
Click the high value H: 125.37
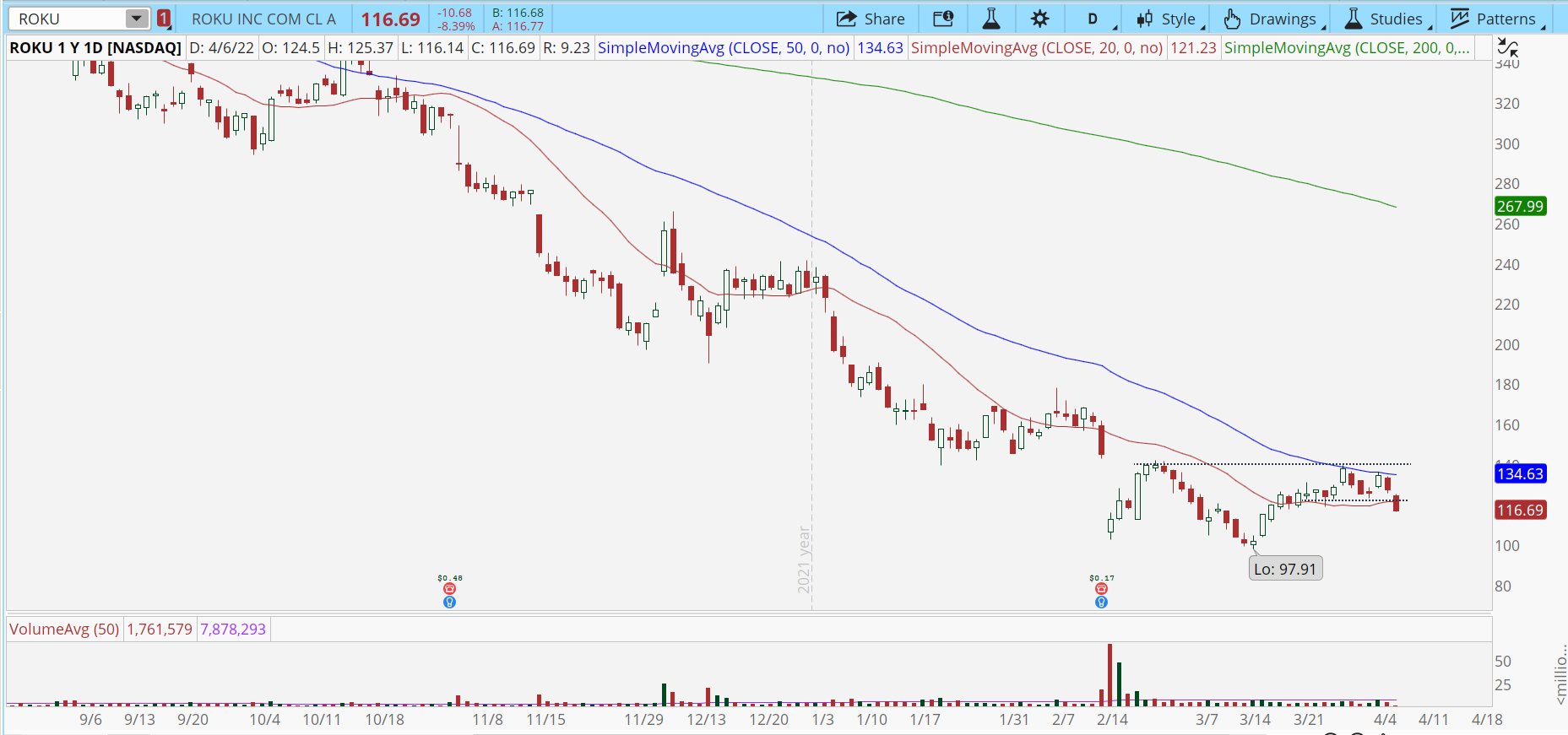tap(361, 48)
